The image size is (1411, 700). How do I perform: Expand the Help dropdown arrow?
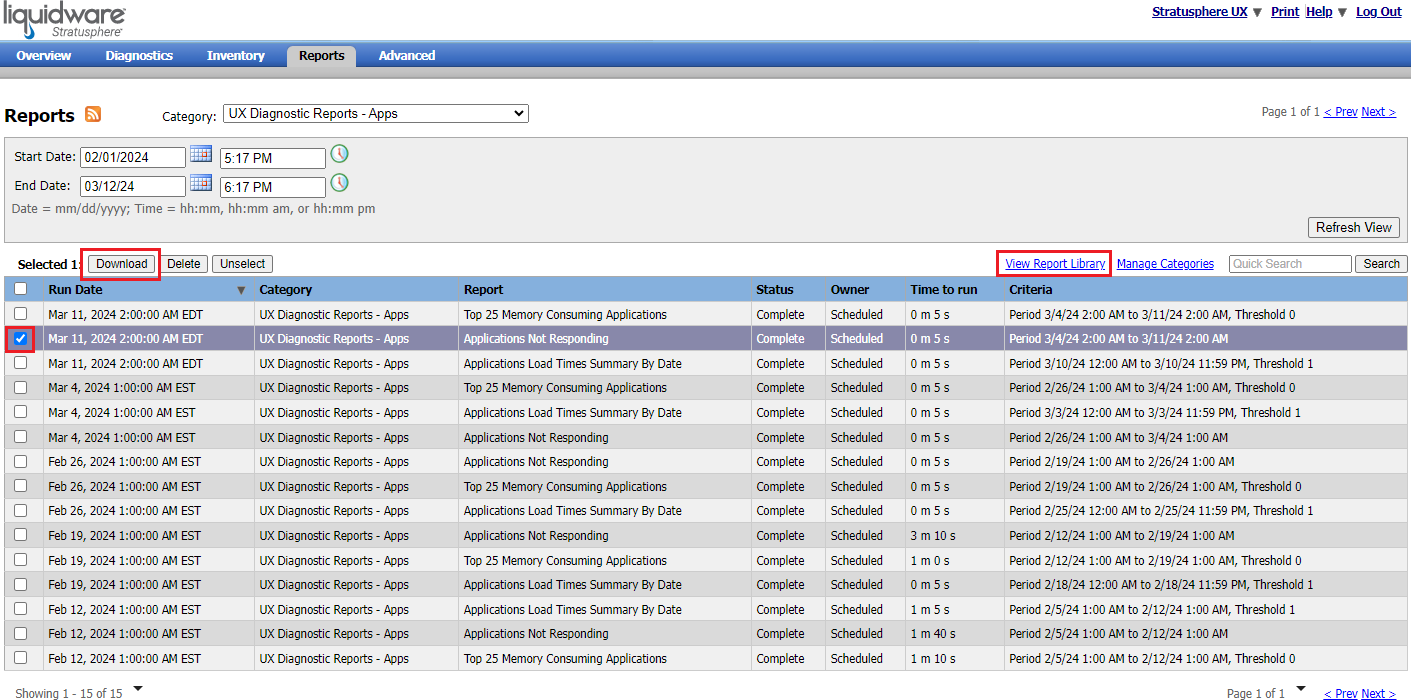pos(1342,12)
